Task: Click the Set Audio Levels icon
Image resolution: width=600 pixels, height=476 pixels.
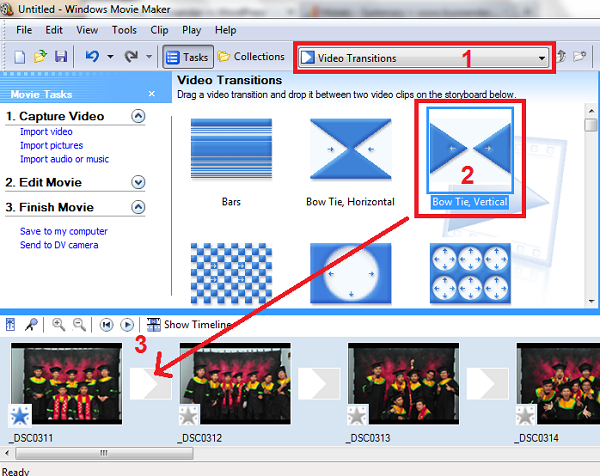Action: click(x=10, y=325)
